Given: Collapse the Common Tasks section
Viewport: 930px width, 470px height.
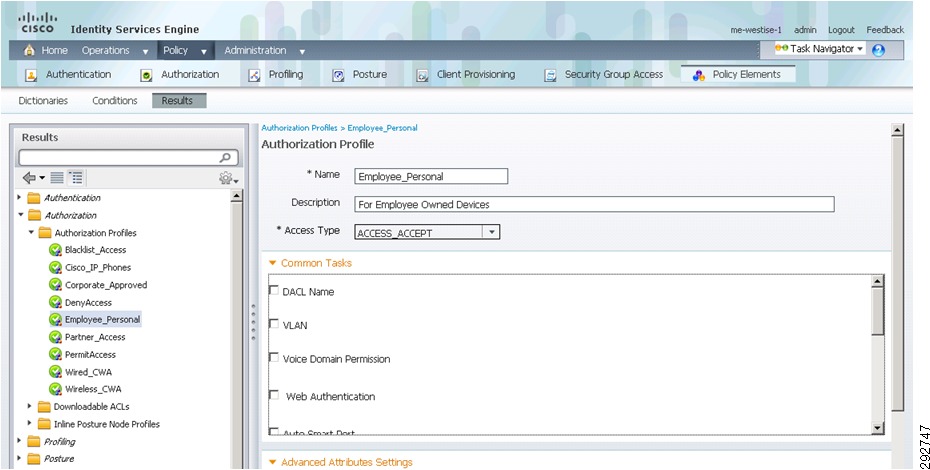Looking at the screenshot, I should pyautogui.click(x=272, y=263).
